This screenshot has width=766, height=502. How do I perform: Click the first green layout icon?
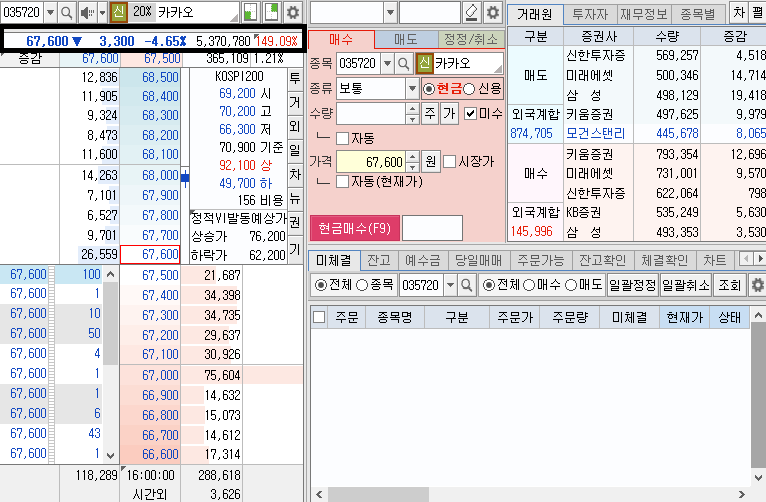coord(251,12)
